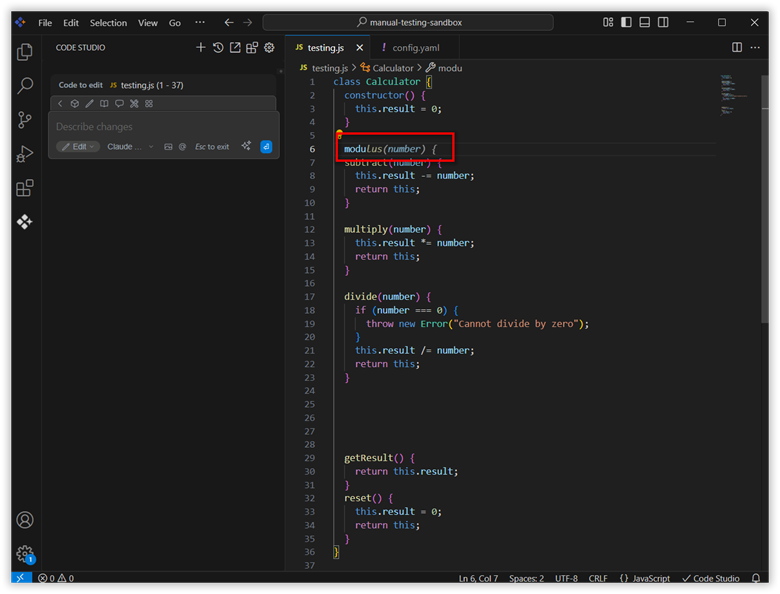Open the Search view in activity bar

[25, 86]
